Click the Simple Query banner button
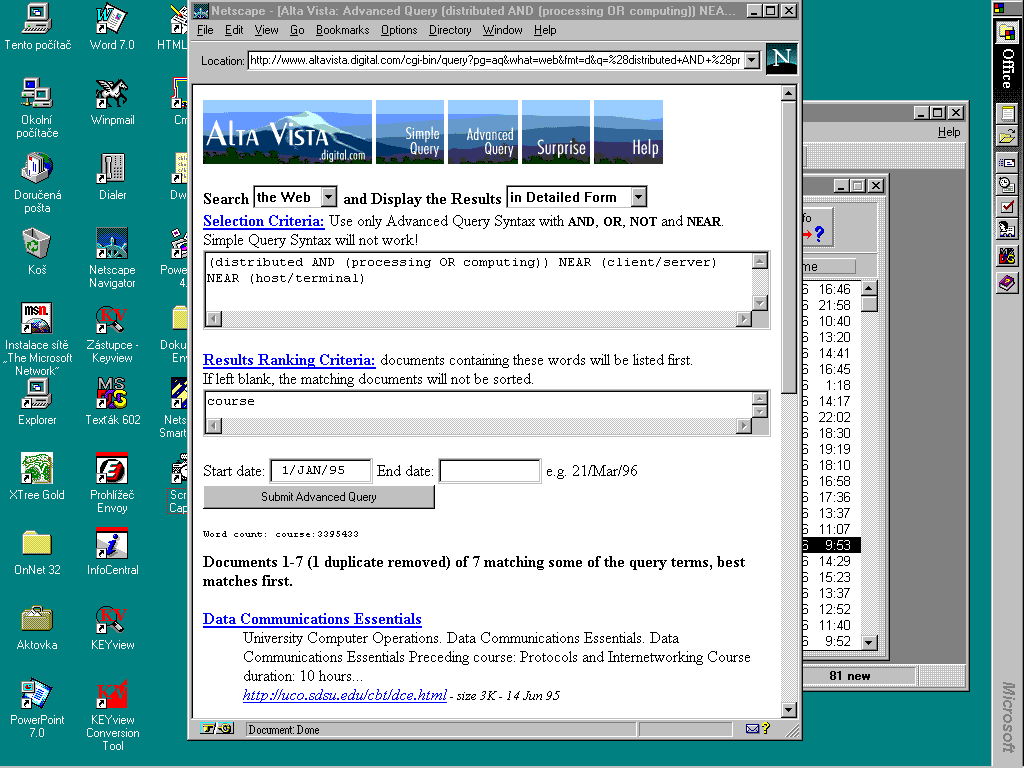 pos(410,132)
